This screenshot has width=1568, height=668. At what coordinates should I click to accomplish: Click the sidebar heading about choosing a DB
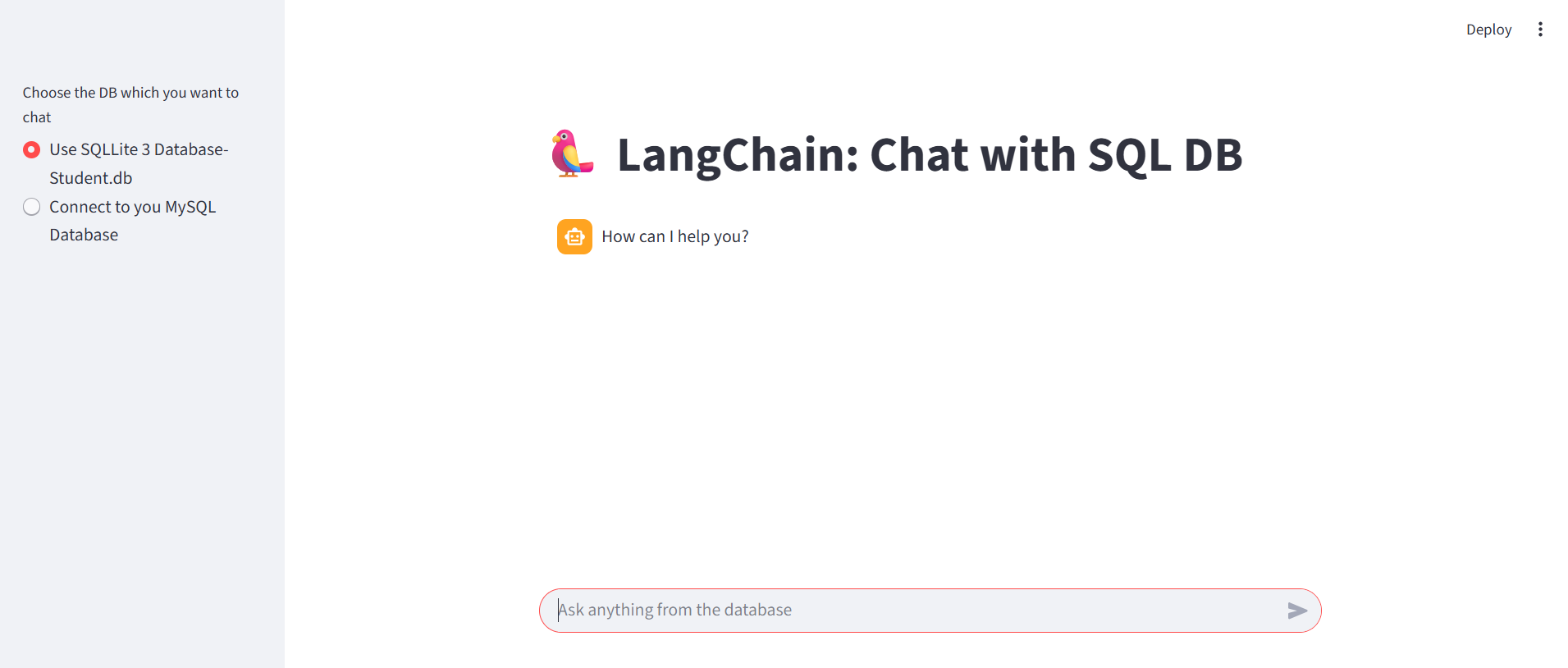pos(130,104)
